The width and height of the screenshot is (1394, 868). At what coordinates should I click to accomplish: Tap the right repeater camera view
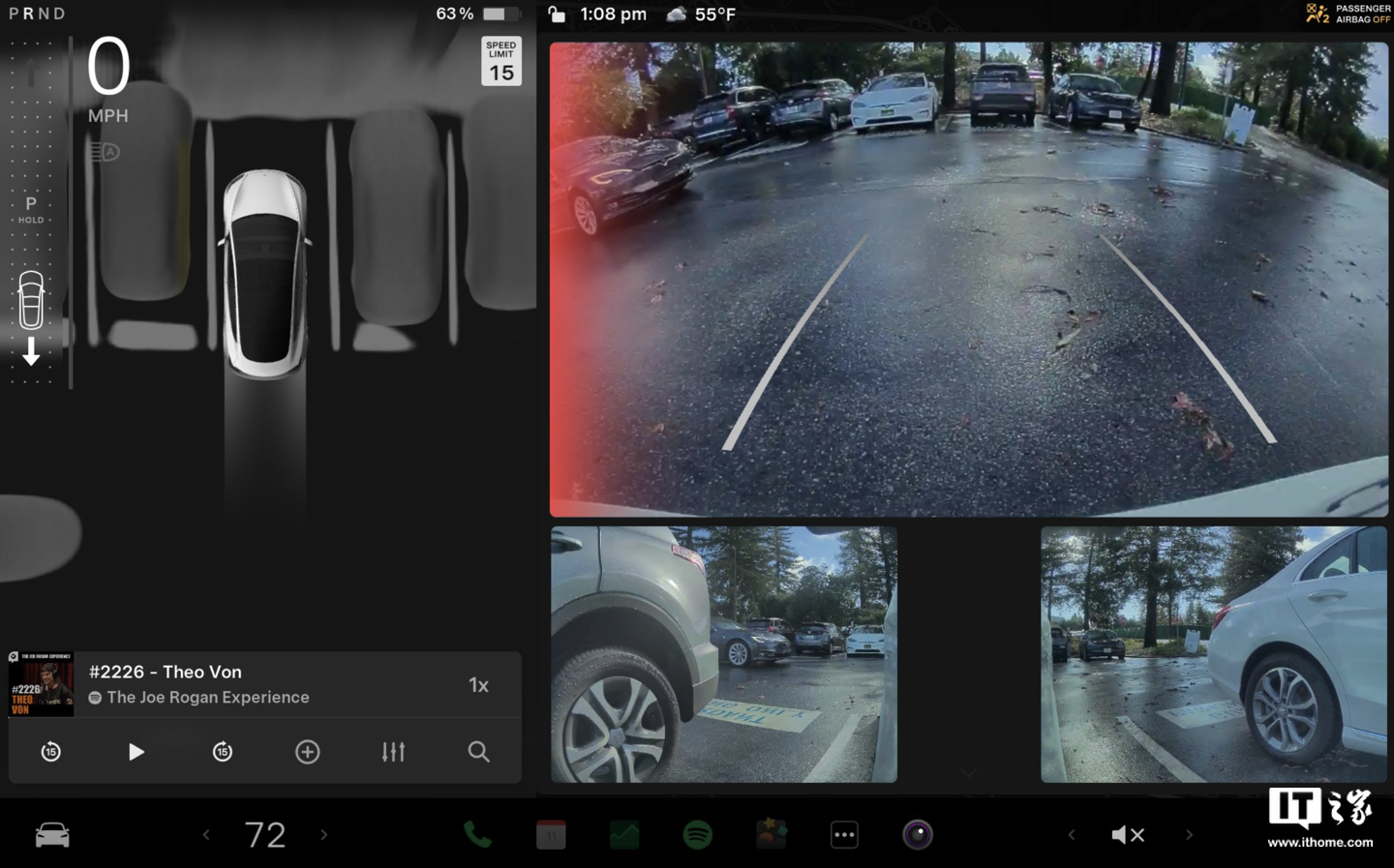[1214, 654]
